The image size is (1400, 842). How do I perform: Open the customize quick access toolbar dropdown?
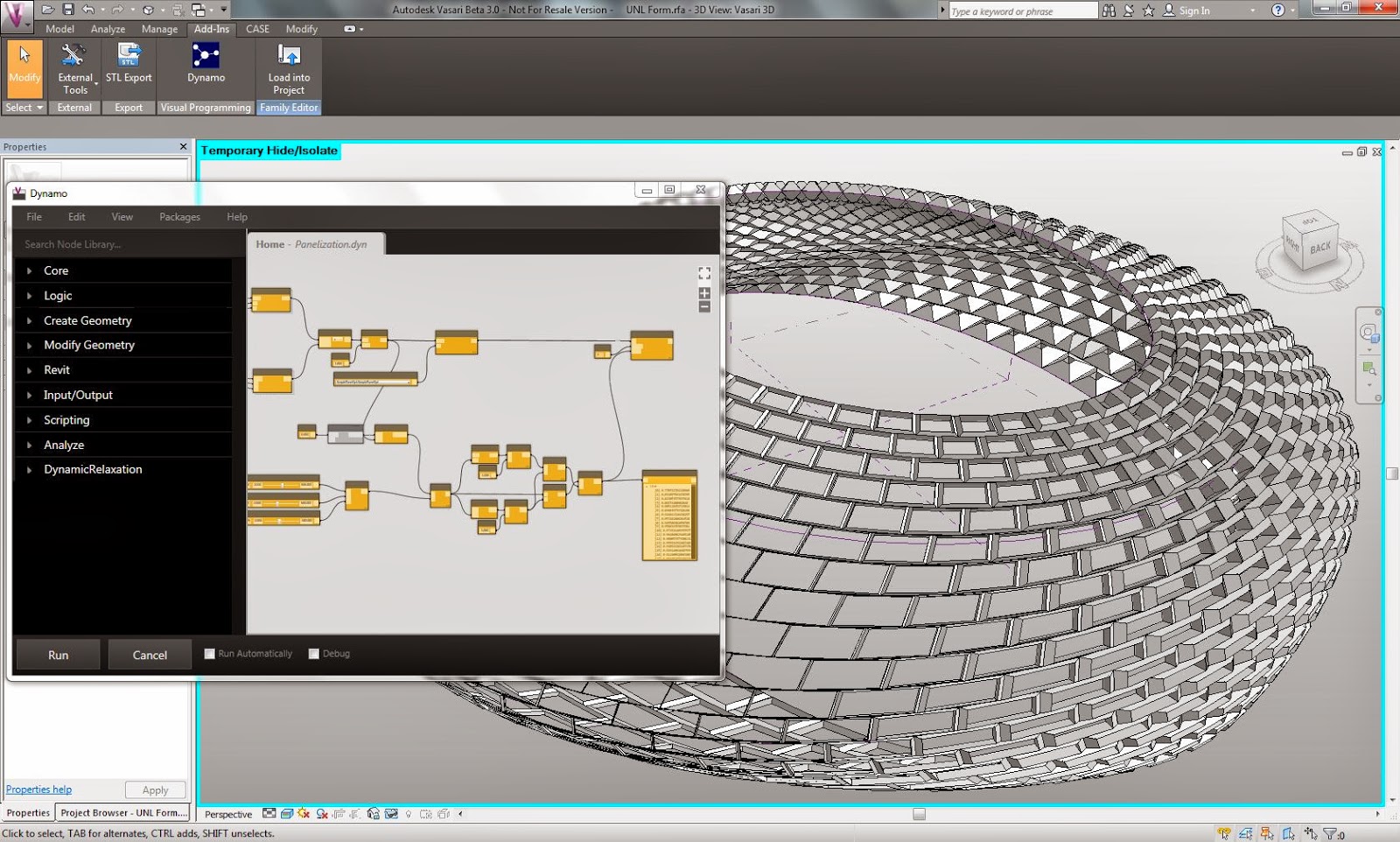click(x=224, y=10)
